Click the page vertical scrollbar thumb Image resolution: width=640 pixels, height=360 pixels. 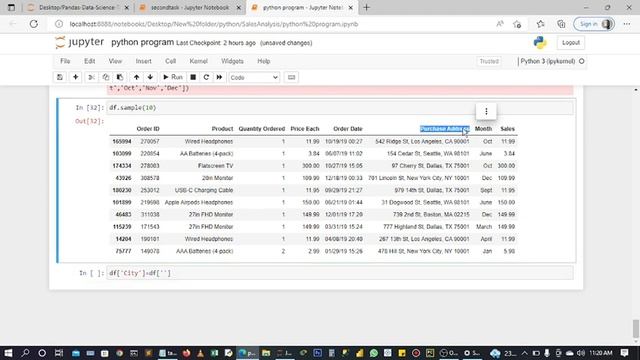point(636,329)
